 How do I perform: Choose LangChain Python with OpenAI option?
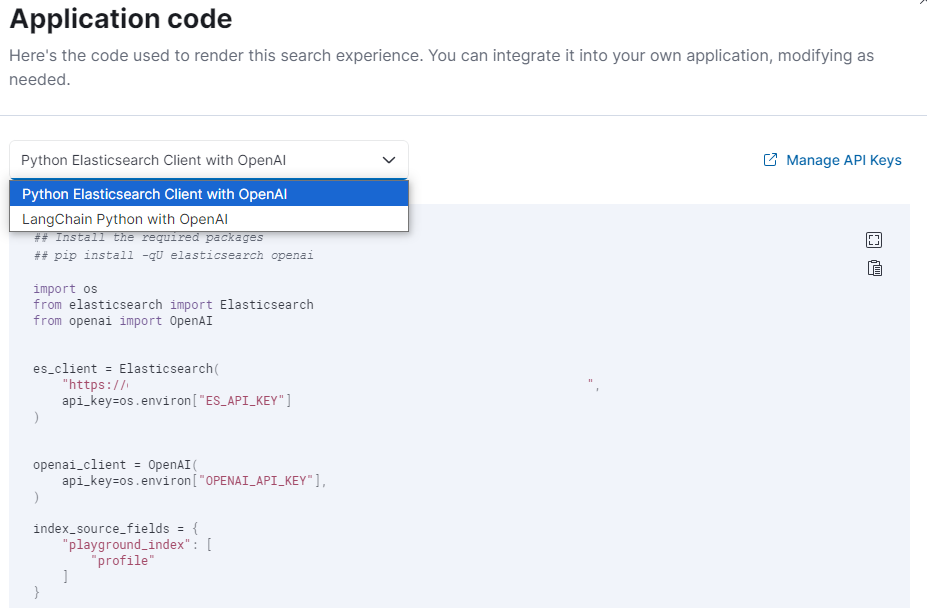click(x=209, y=219)
